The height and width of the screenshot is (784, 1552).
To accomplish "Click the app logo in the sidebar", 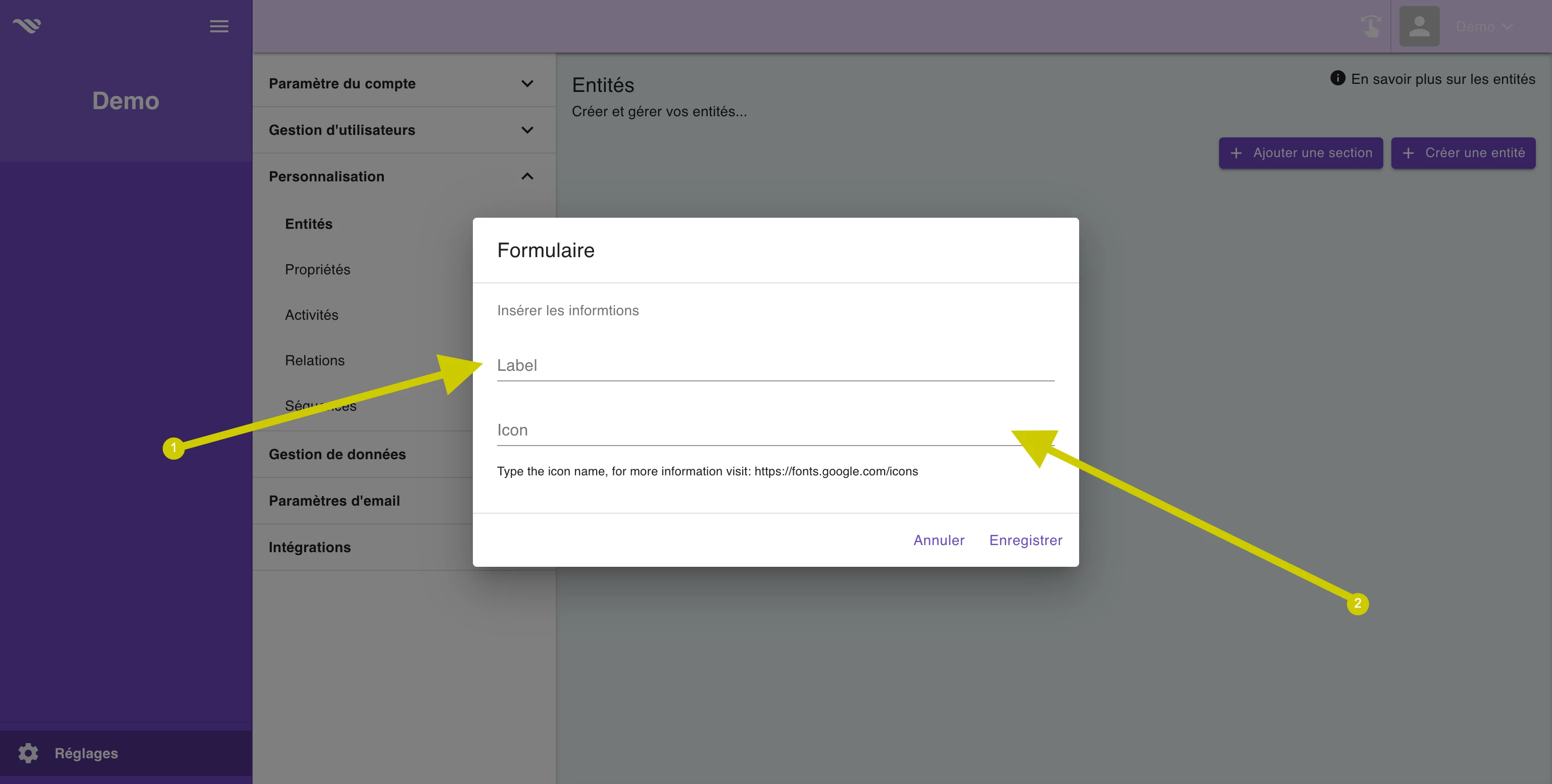I will click(27, 26).
